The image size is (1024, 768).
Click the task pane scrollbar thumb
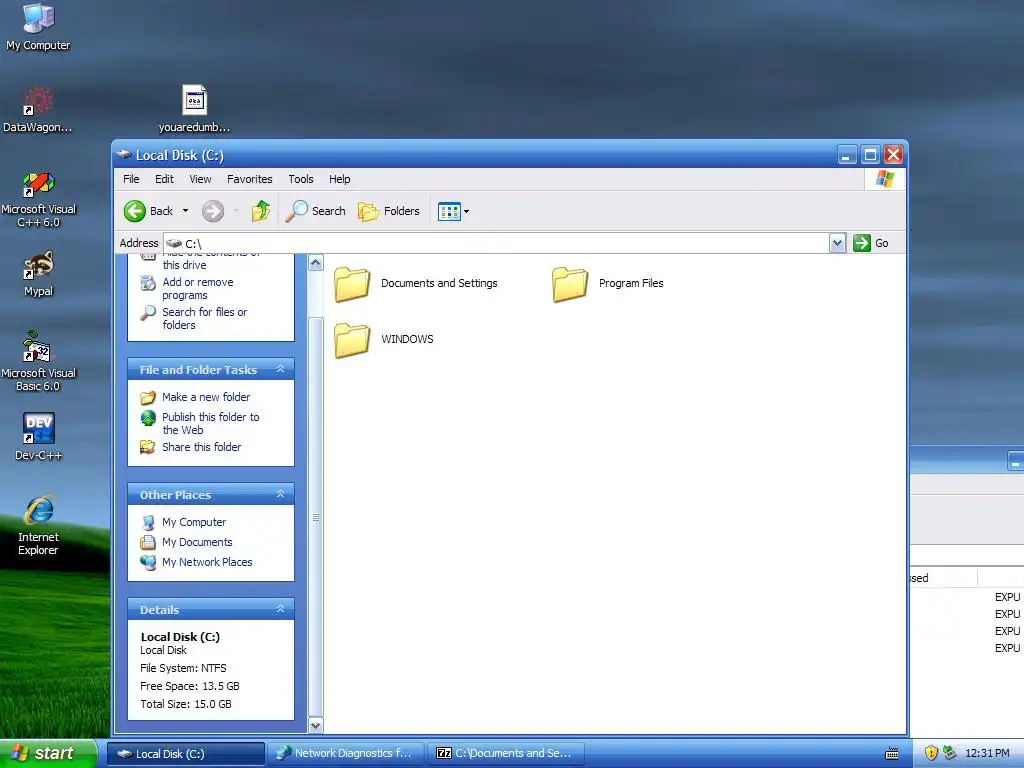pos(315,517)
